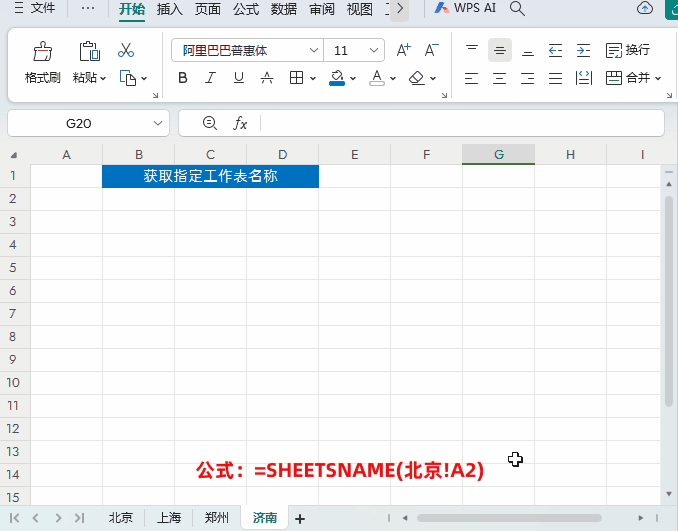678x531 pixels.
Task: Toggle italic formatting
Action: (x=211, y=78)
